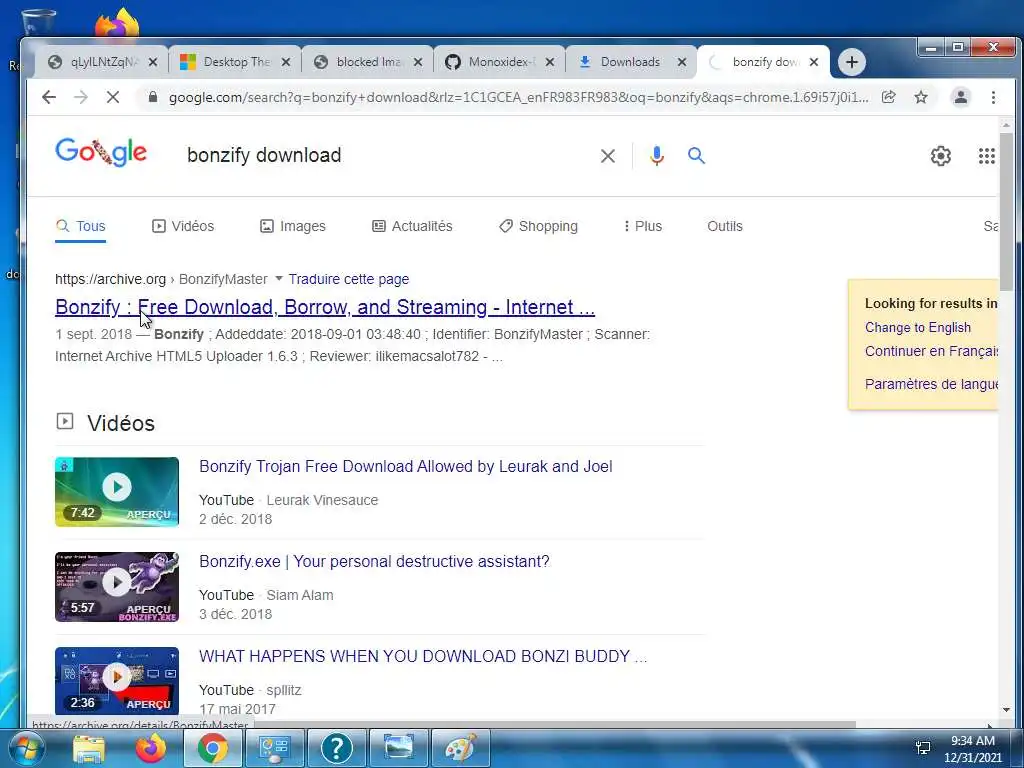Click the vertical page scrollbar thumb
1024x768 pixels.
coord(1006,212)
